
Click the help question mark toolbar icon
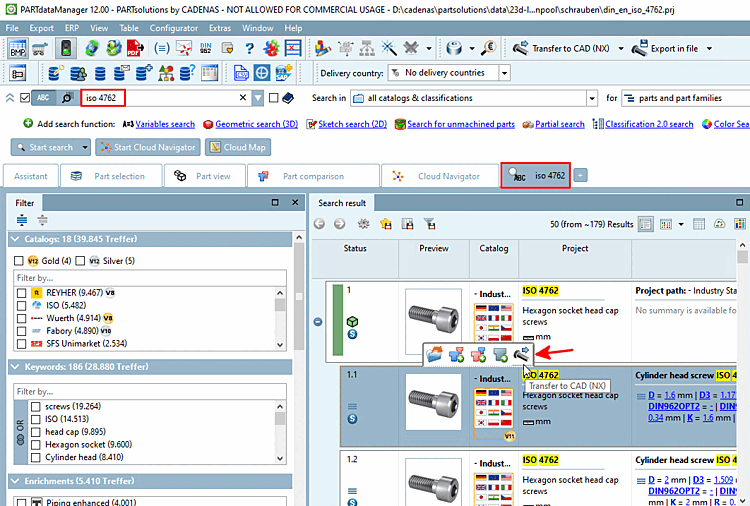tap(247, 48)
